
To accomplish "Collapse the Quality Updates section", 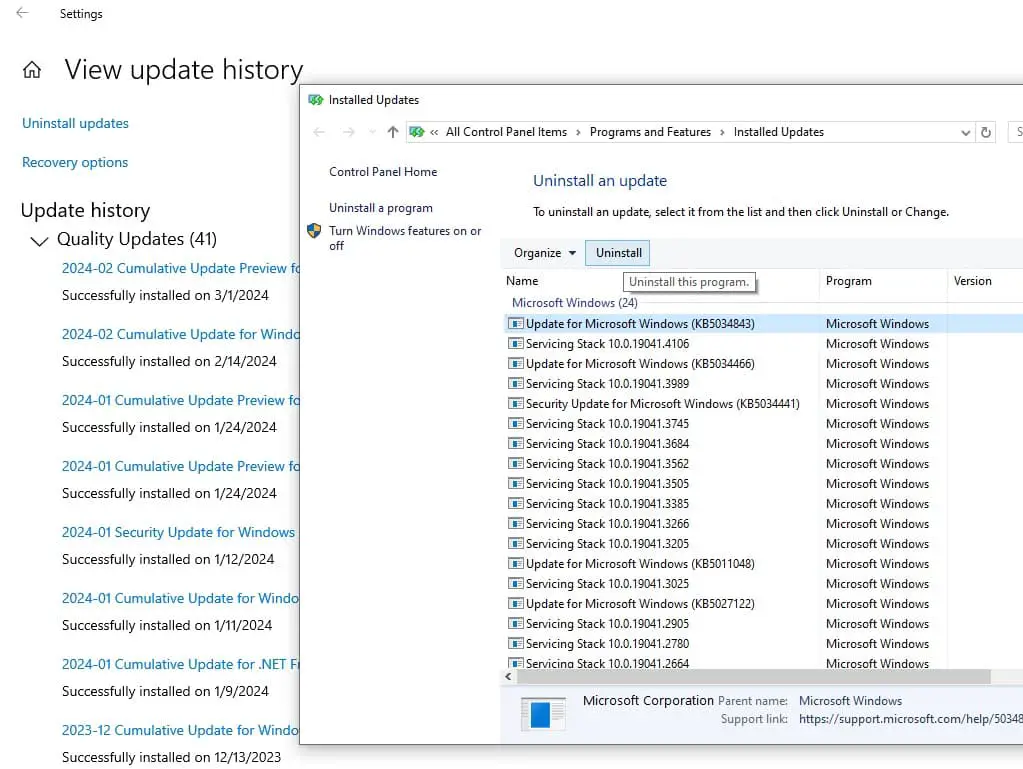I will 40,240.
